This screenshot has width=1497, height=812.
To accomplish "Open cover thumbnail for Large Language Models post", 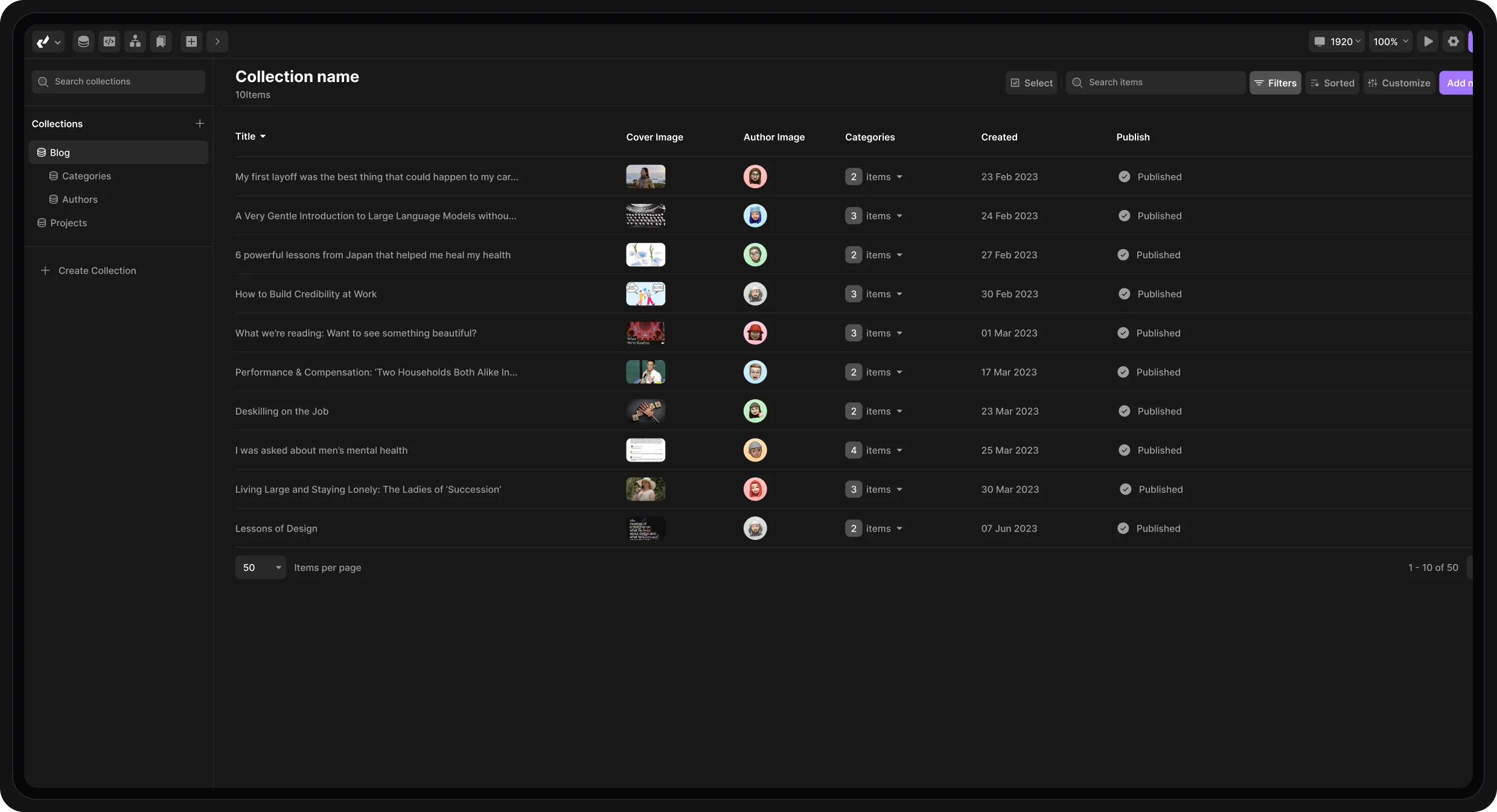I will coord(646,216).
